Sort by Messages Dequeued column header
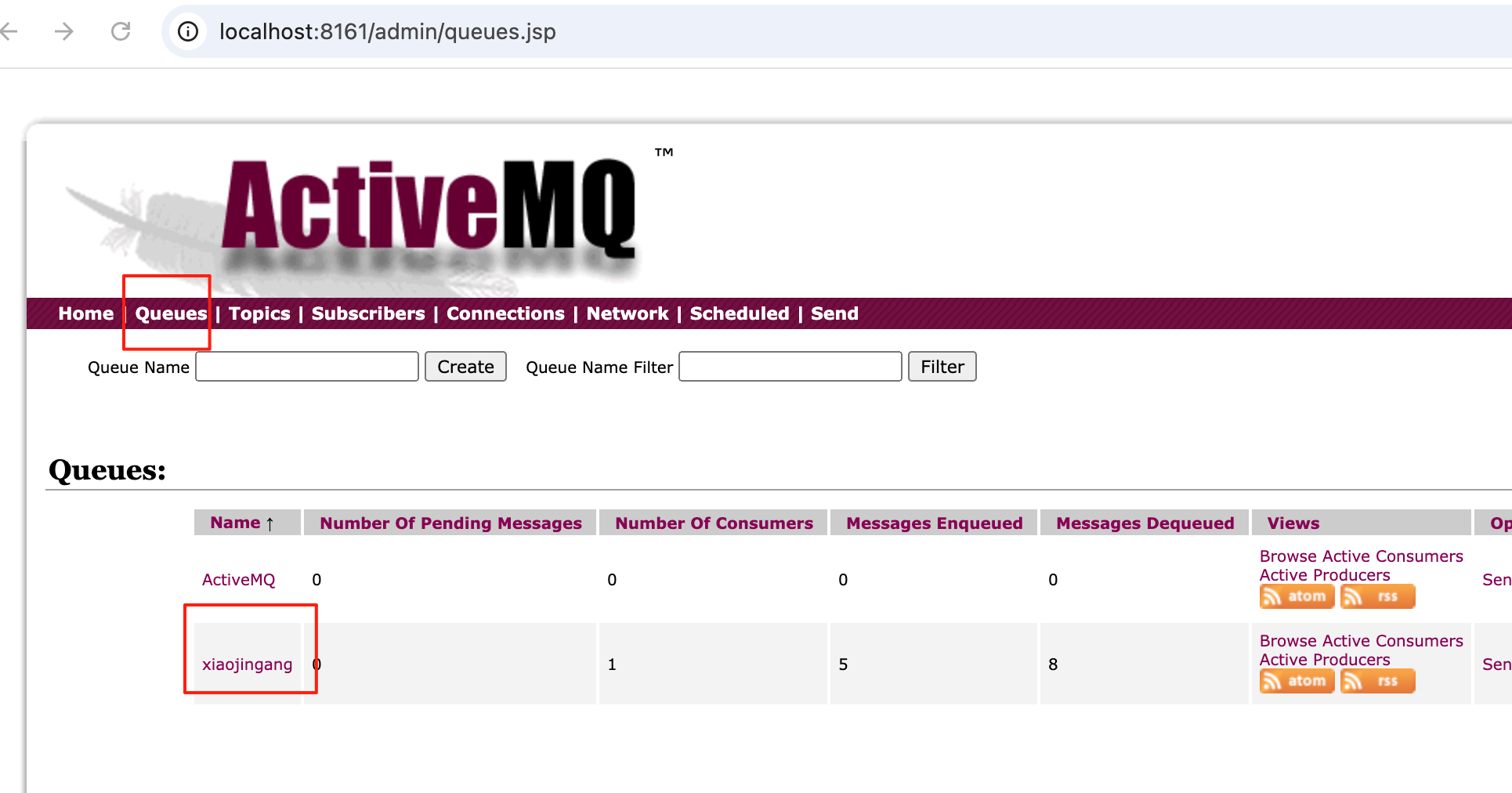 1145,523
